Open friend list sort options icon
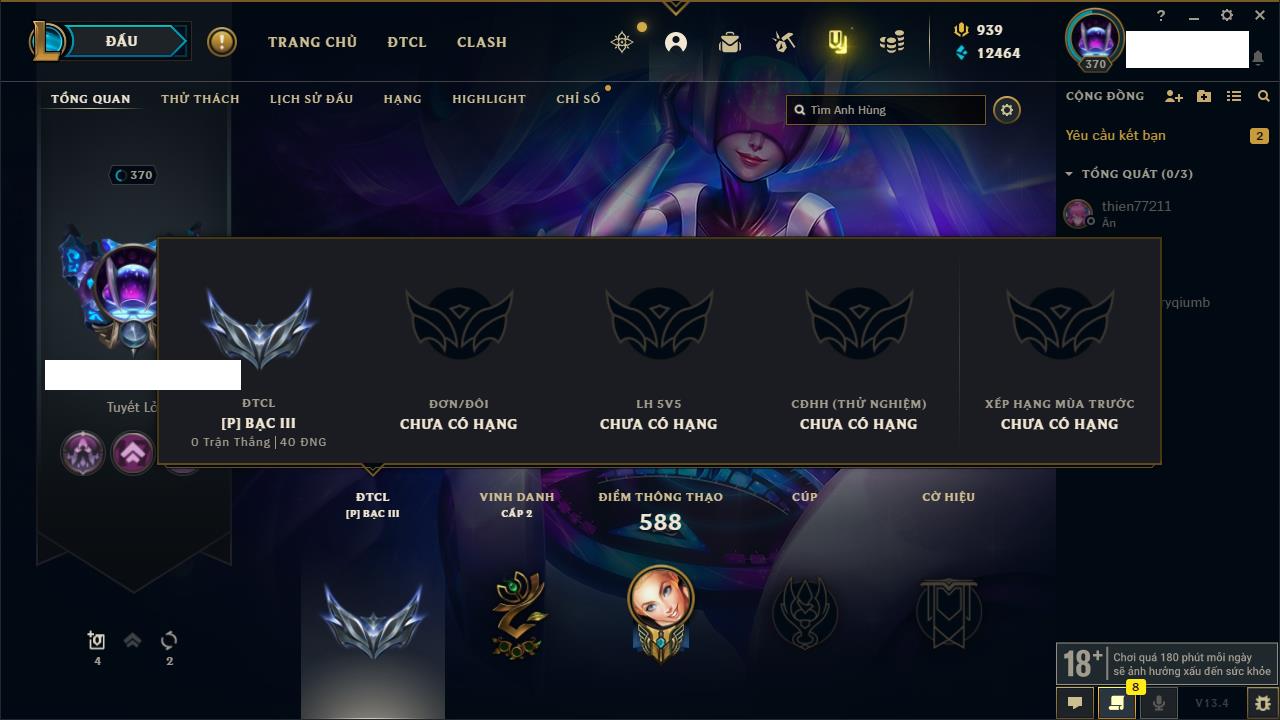The width and height of the screenshot is (1280, 720). click(x=1234, y=96)
